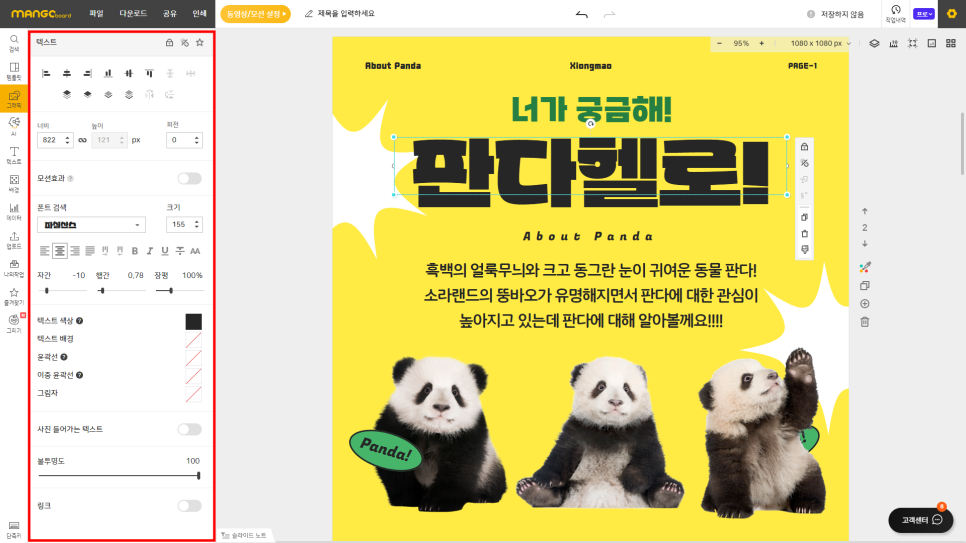Move page up with arrow above page 2
Image resolution: width=966 pixels, height=543 pixels.
point(865,211)
